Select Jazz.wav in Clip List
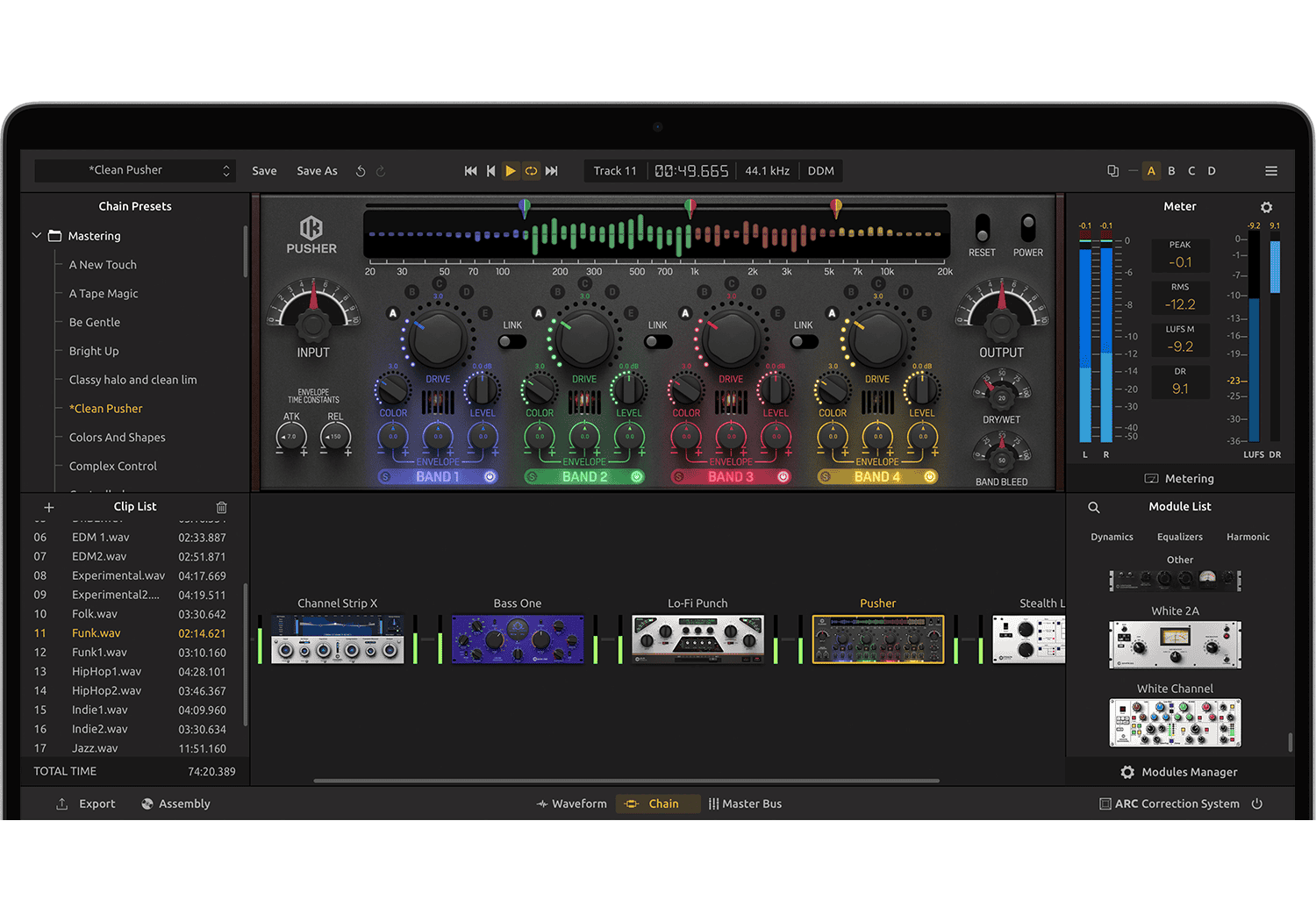Screen dimensions: 1316x921 (x=131, y=748)
